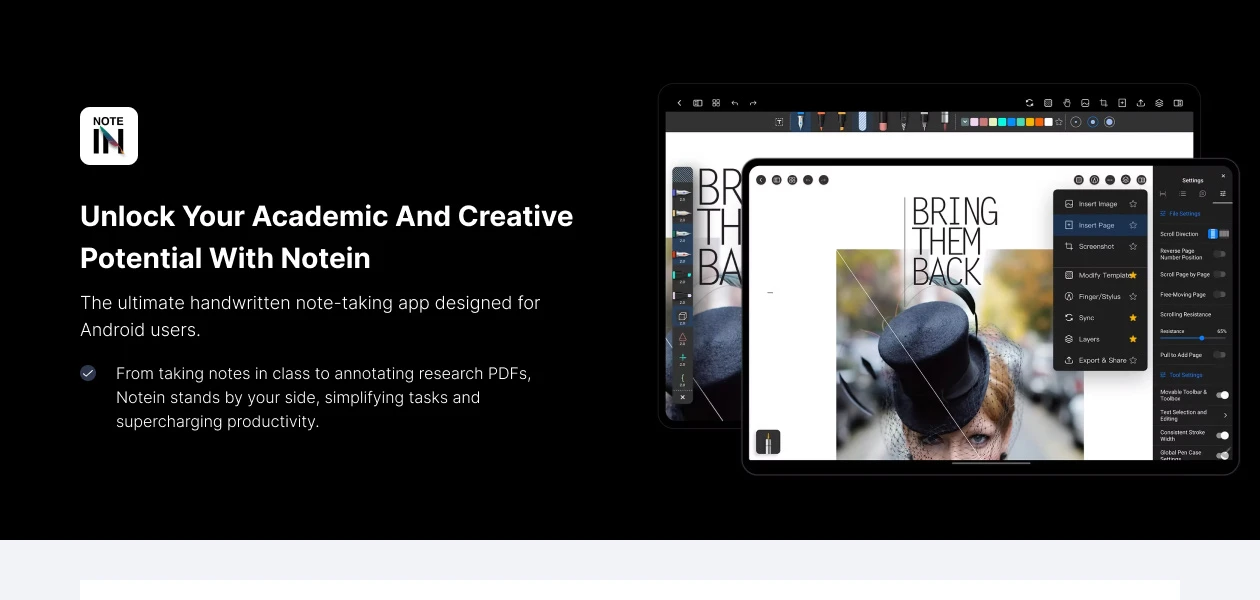
Task: Select the fountain pen tool
Action: coord(802,121)
